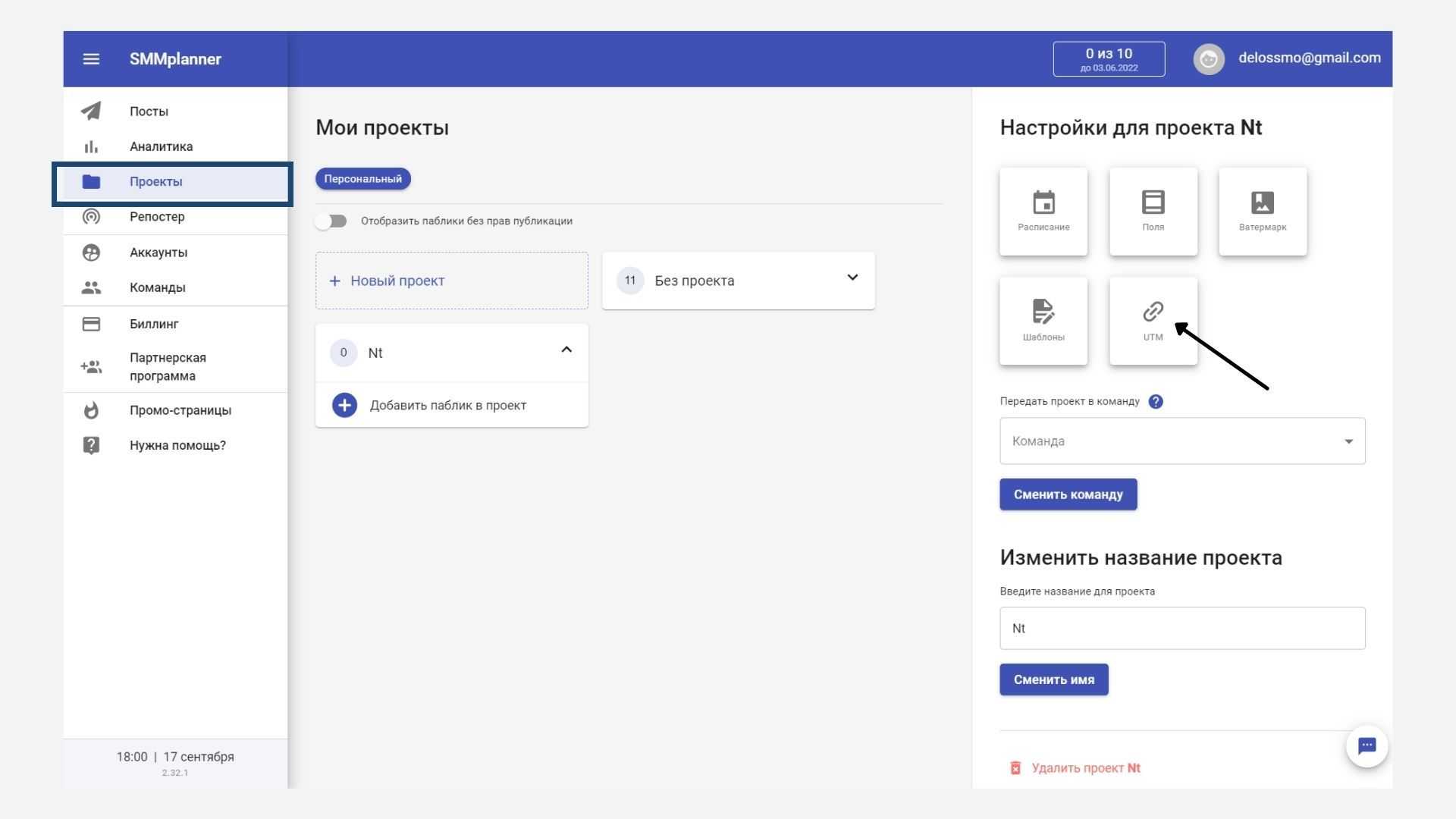Select the Персональный tab chip
Screen dimensions: 1456x819
[x=362, y=179]
